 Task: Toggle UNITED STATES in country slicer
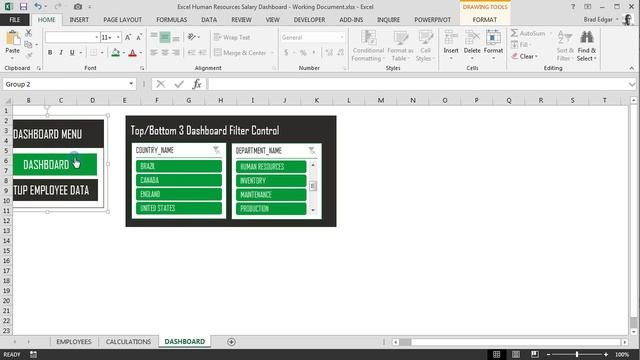179,208
